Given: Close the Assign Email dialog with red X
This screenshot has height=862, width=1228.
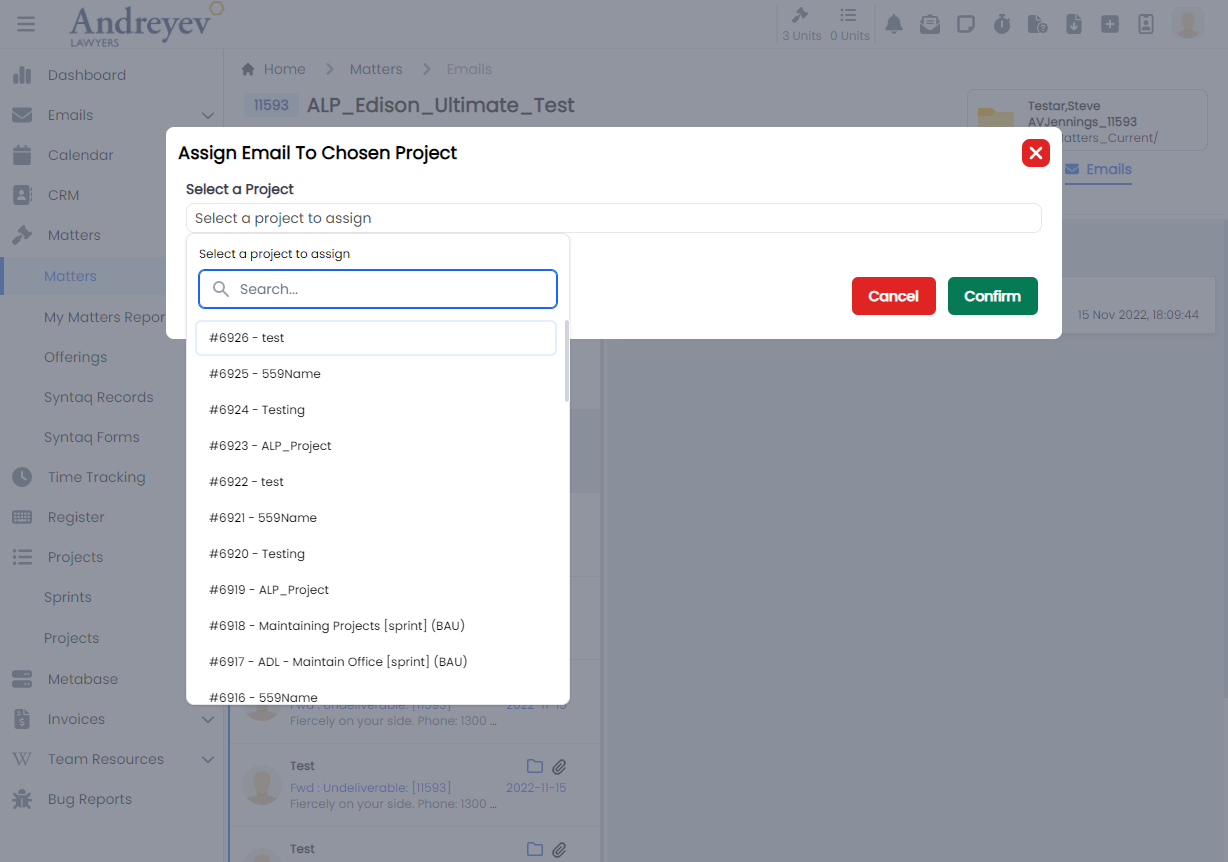Looking at the screenshot, I should pos(1035,153).
